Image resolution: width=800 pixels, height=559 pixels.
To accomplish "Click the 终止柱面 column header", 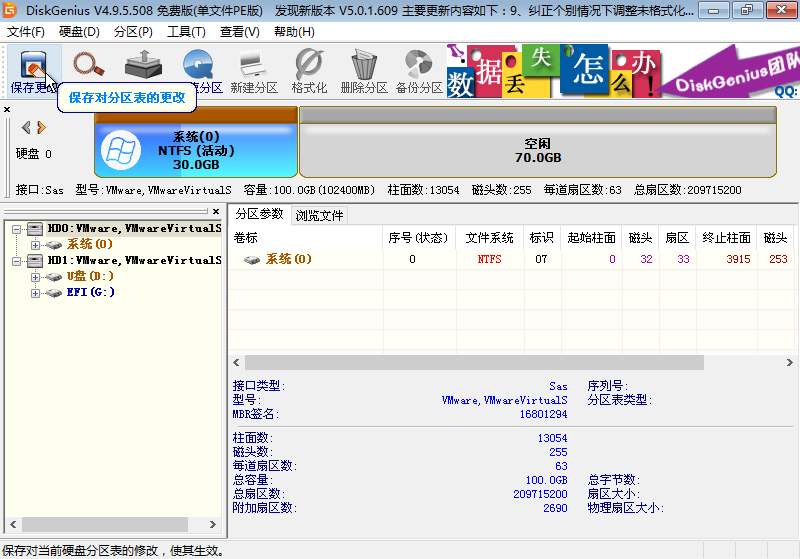I will (x=727, y=238).
